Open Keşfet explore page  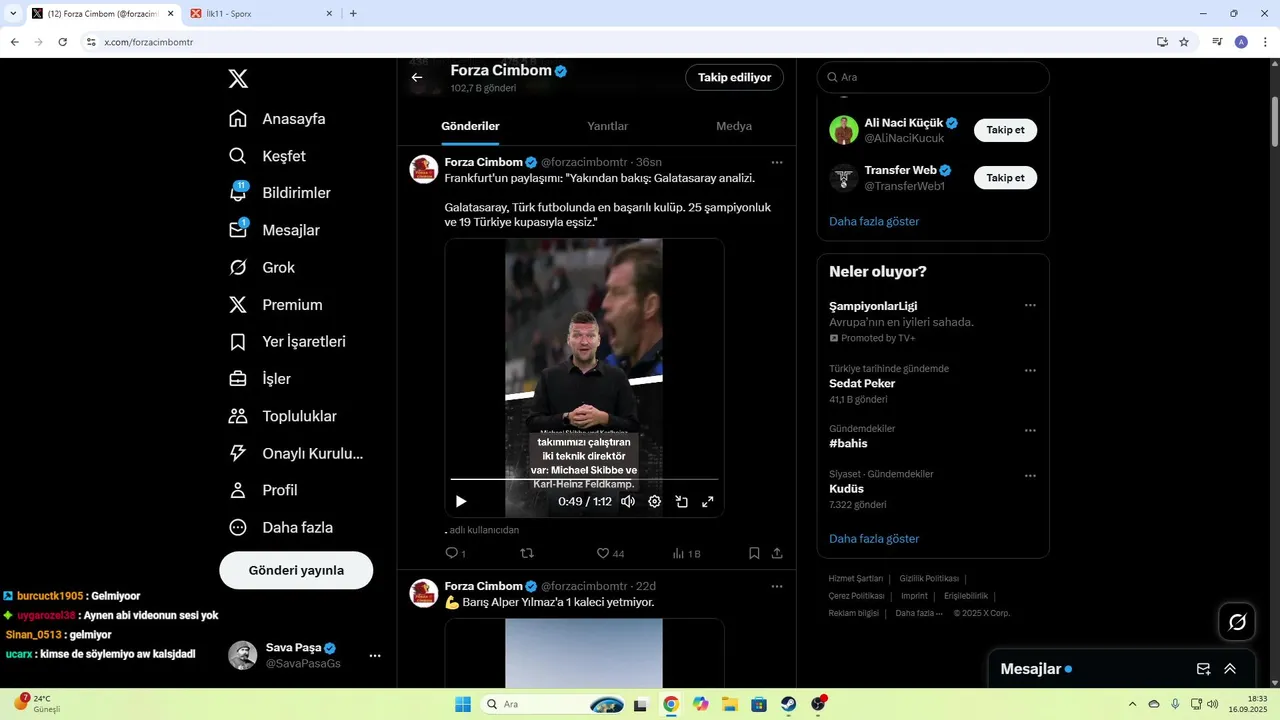pos(267,156)
